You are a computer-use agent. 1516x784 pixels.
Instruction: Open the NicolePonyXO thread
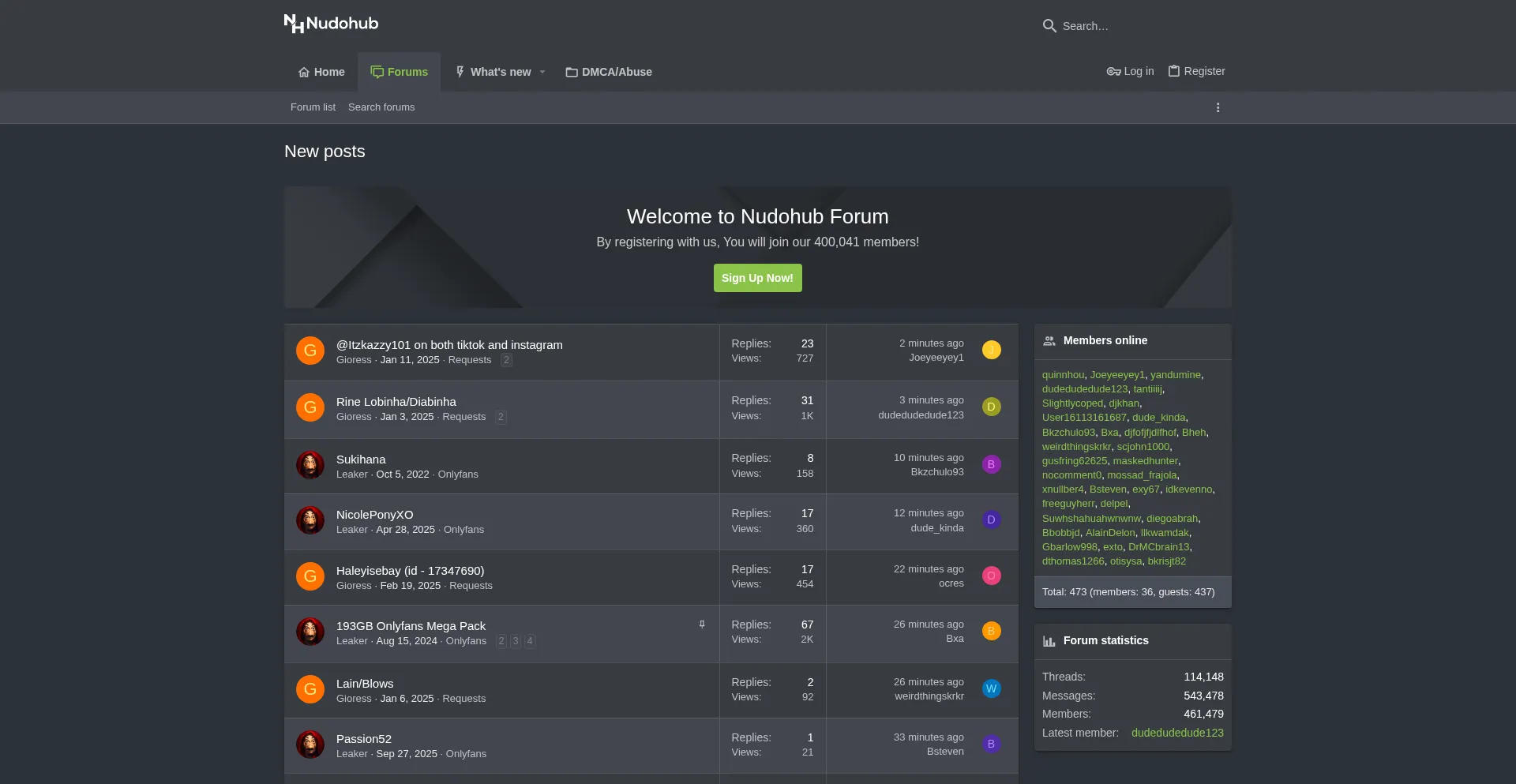375,515
